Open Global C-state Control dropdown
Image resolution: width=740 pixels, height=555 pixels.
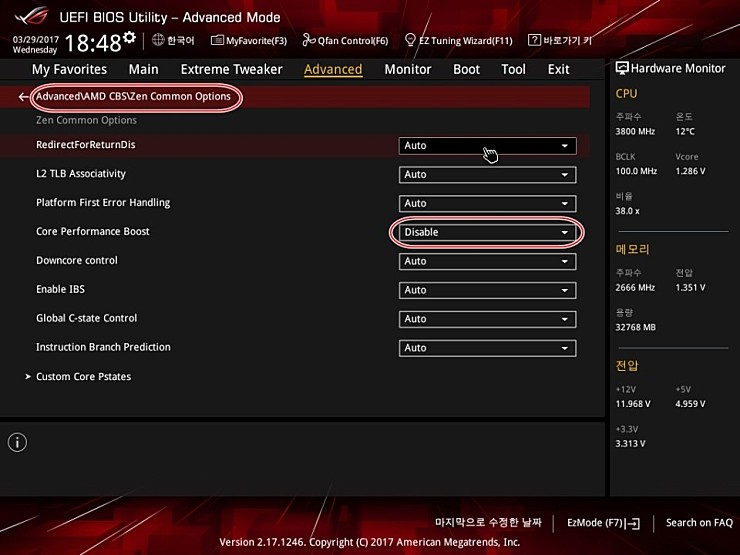pos(488,319)
